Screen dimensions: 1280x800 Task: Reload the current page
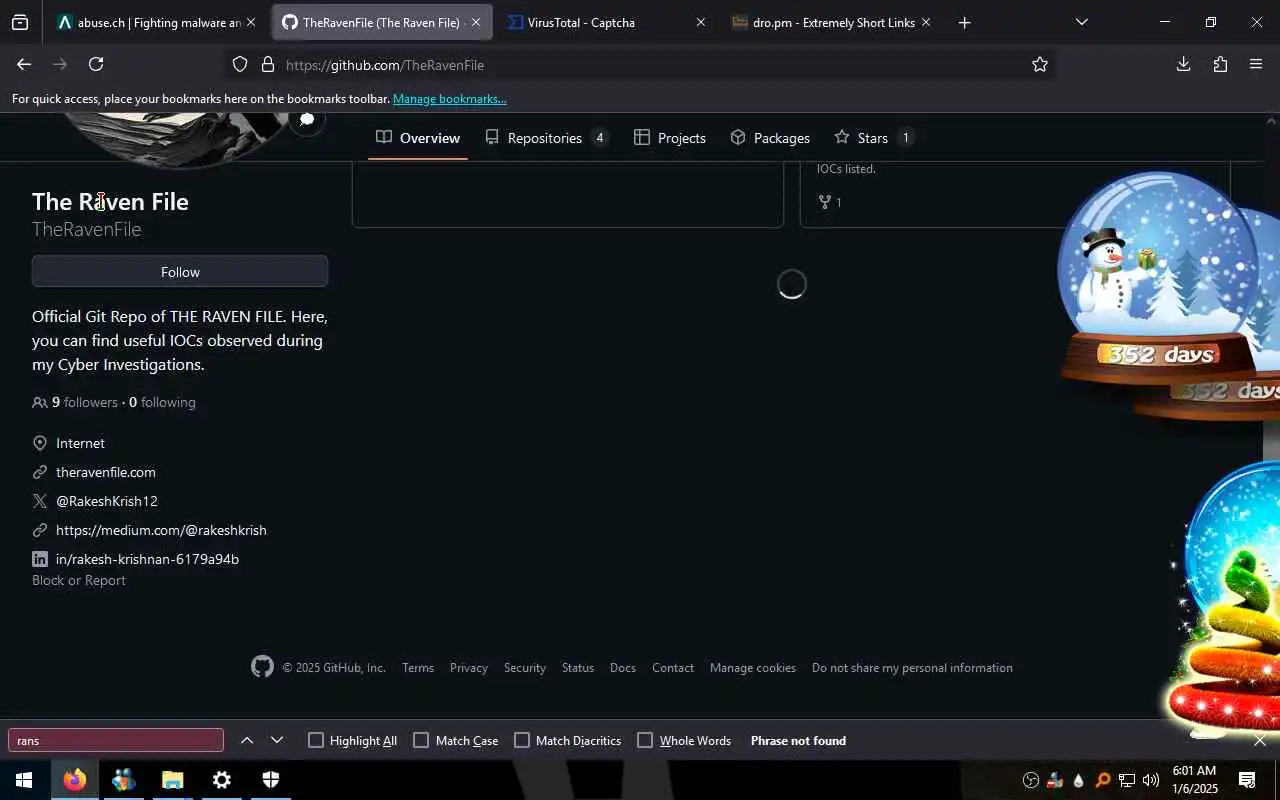point(96,64)
